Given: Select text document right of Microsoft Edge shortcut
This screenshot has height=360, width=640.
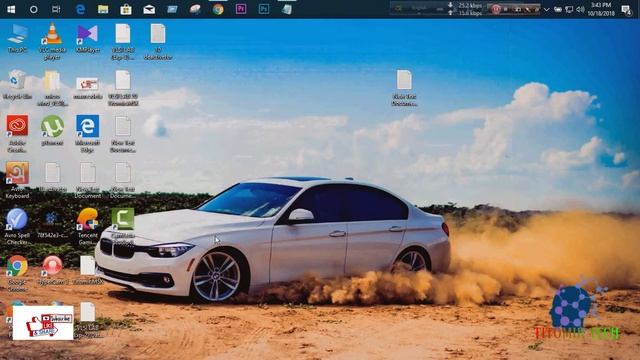Looking at the screenshot, I should coord(122,134).
